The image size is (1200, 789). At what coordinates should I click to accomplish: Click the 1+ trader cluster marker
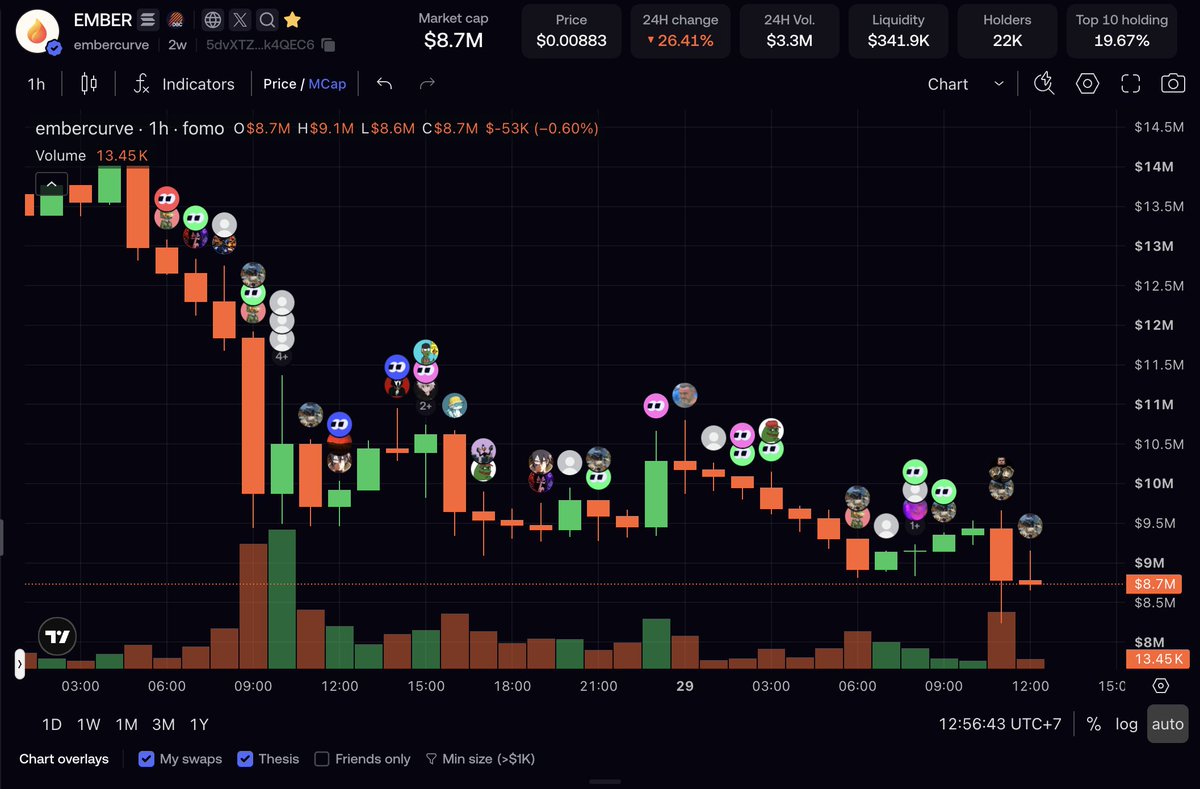pyautogui.click(x=914, y=526)
